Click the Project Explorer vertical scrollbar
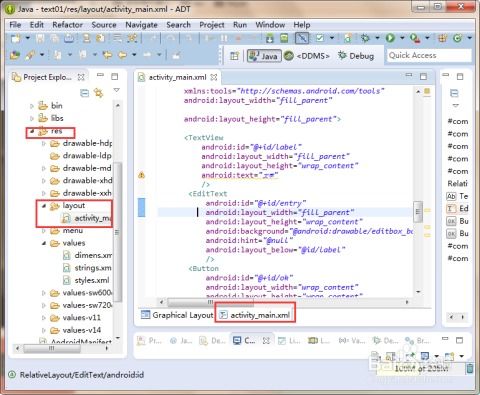 coord(117,232)
